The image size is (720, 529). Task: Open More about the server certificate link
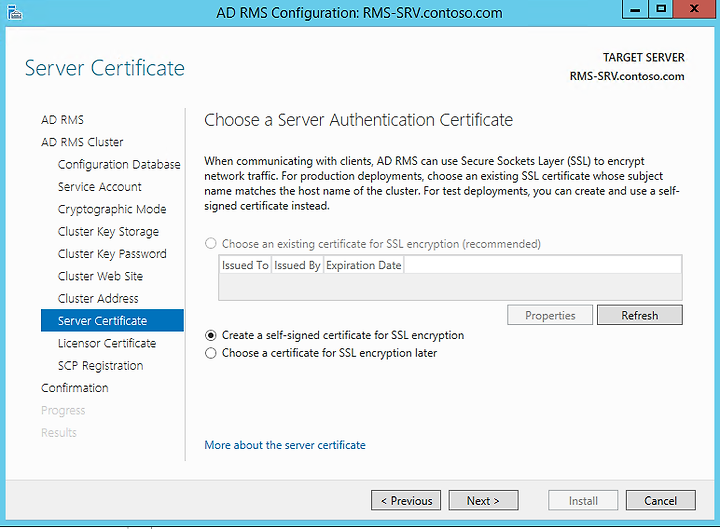(285, 445)
